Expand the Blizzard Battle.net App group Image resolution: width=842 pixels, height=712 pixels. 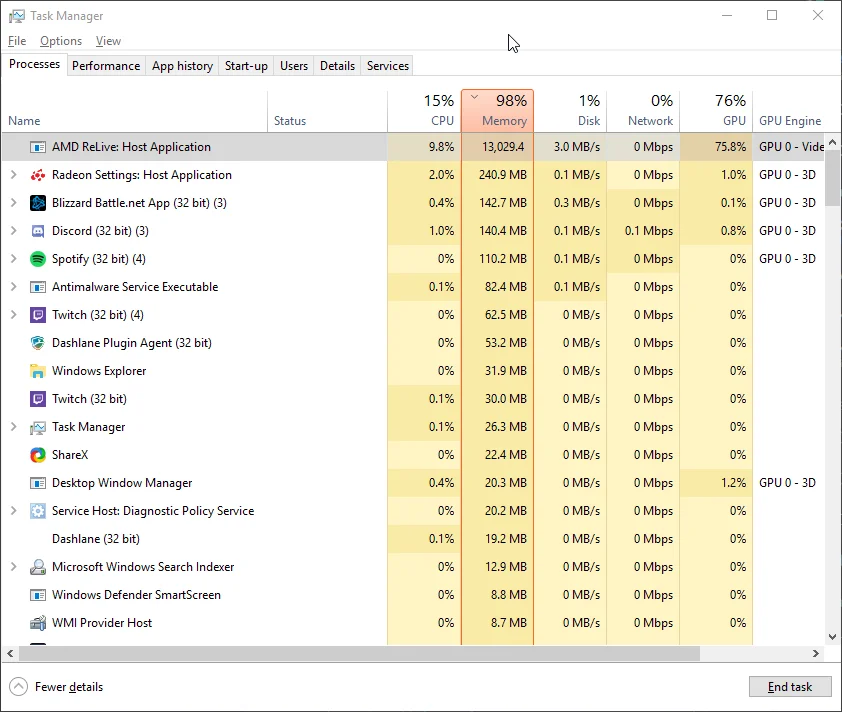(x=14, y=203)
